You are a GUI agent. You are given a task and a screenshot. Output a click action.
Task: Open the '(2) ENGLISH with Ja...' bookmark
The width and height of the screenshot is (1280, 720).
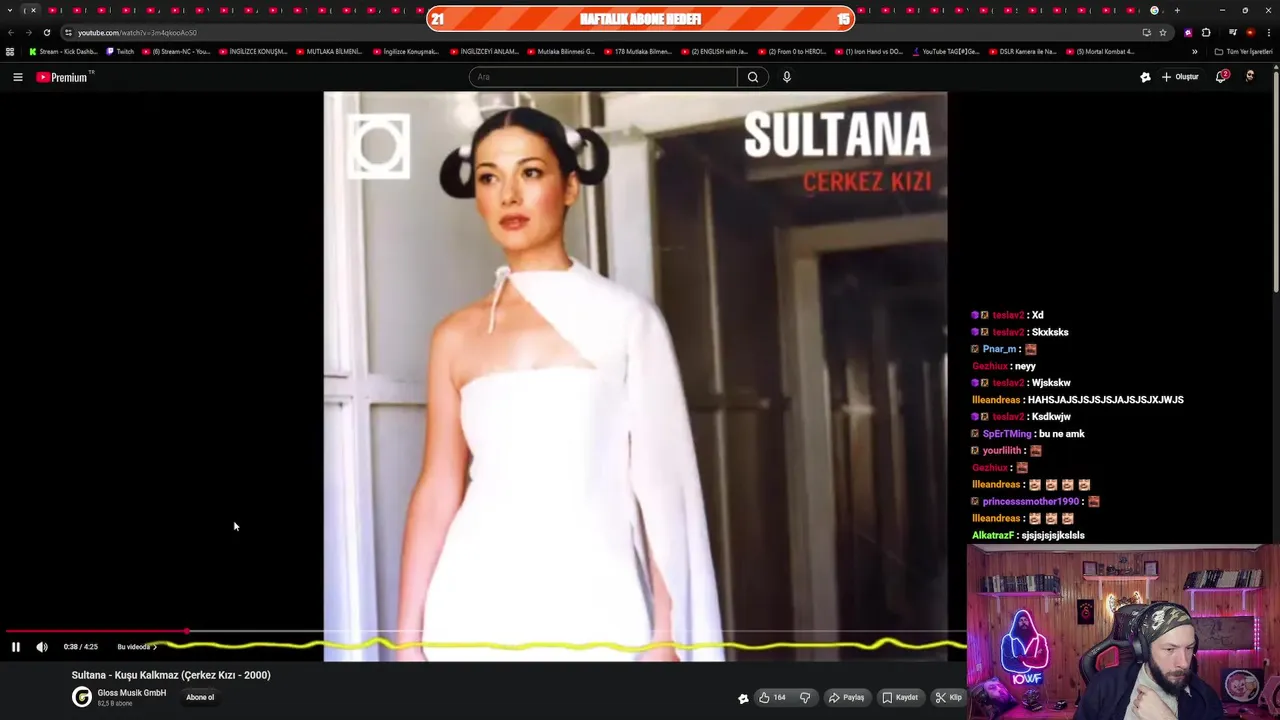(x=715, y=51)
